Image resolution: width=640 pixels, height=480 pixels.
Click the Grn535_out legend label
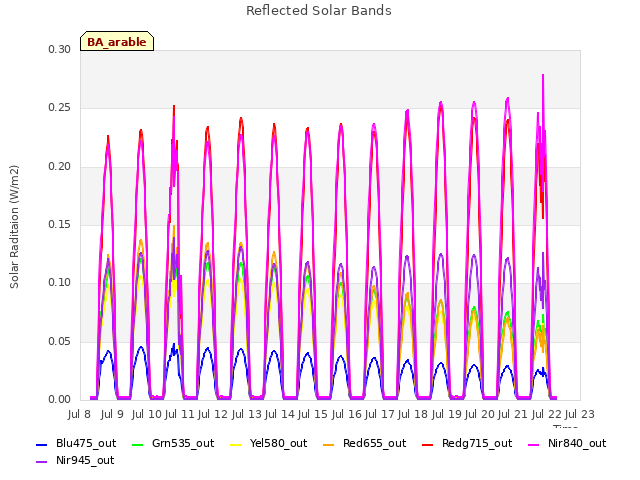[183, 443]
